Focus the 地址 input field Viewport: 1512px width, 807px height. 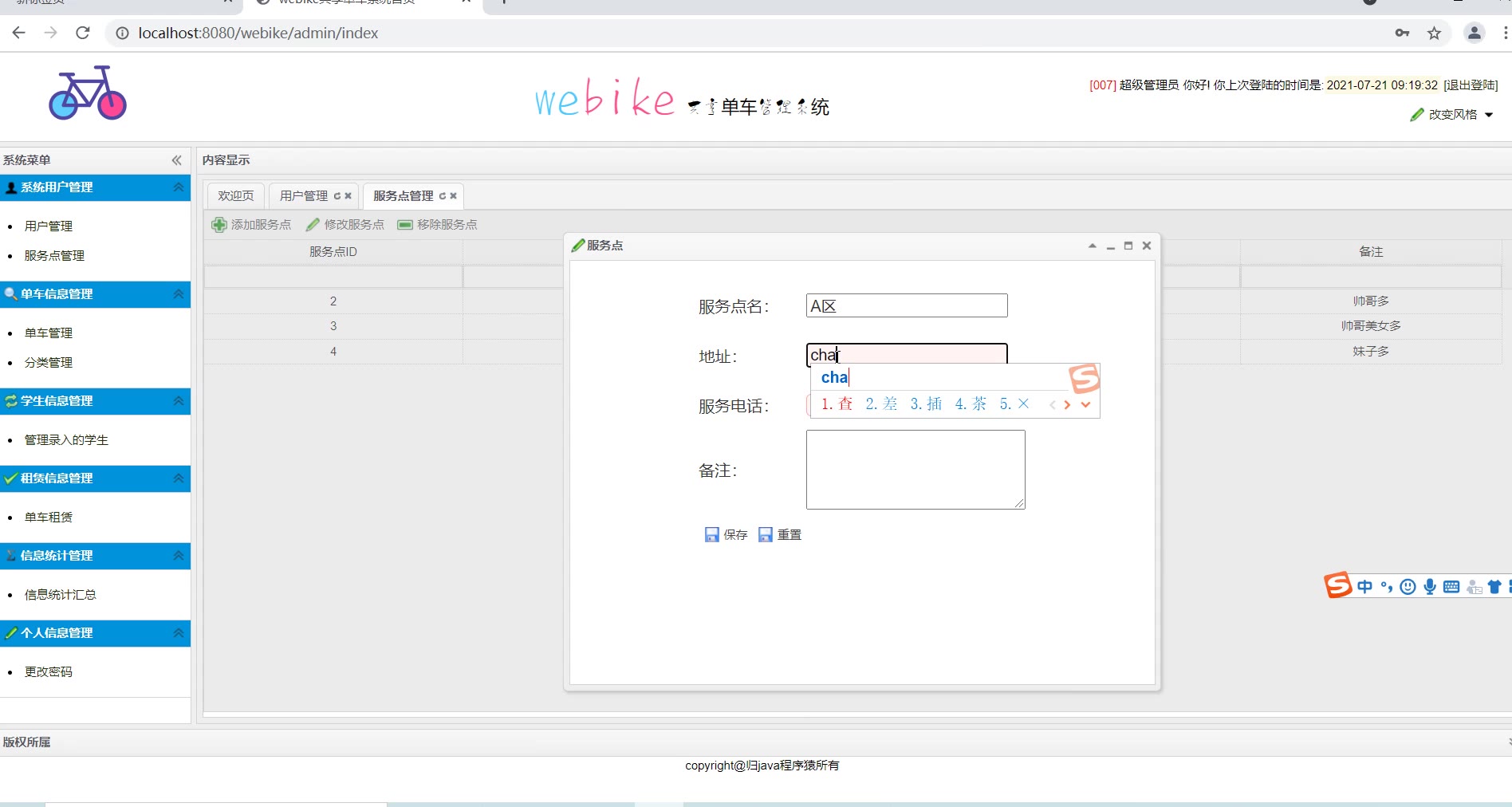[907, 354]
